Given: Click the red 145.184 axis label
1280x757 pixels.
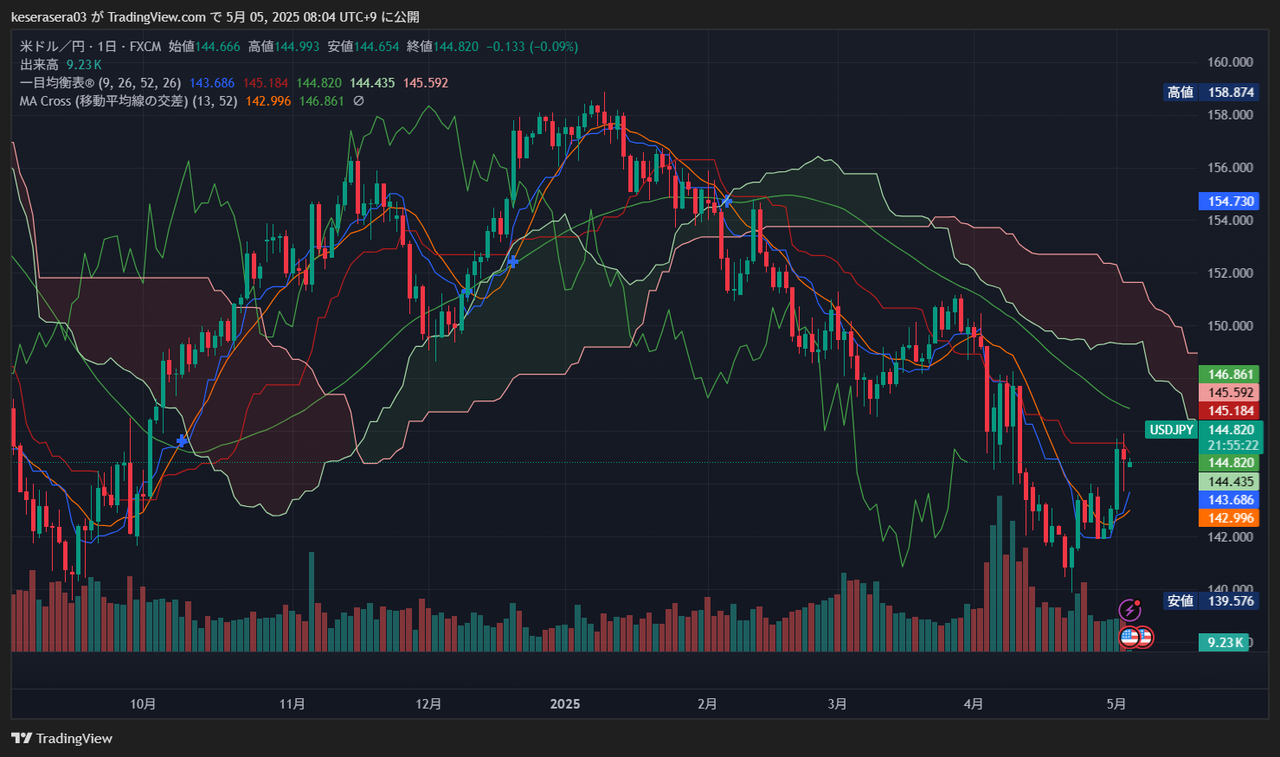Looking at the screenshot, I should click(x=1227, y=411).
